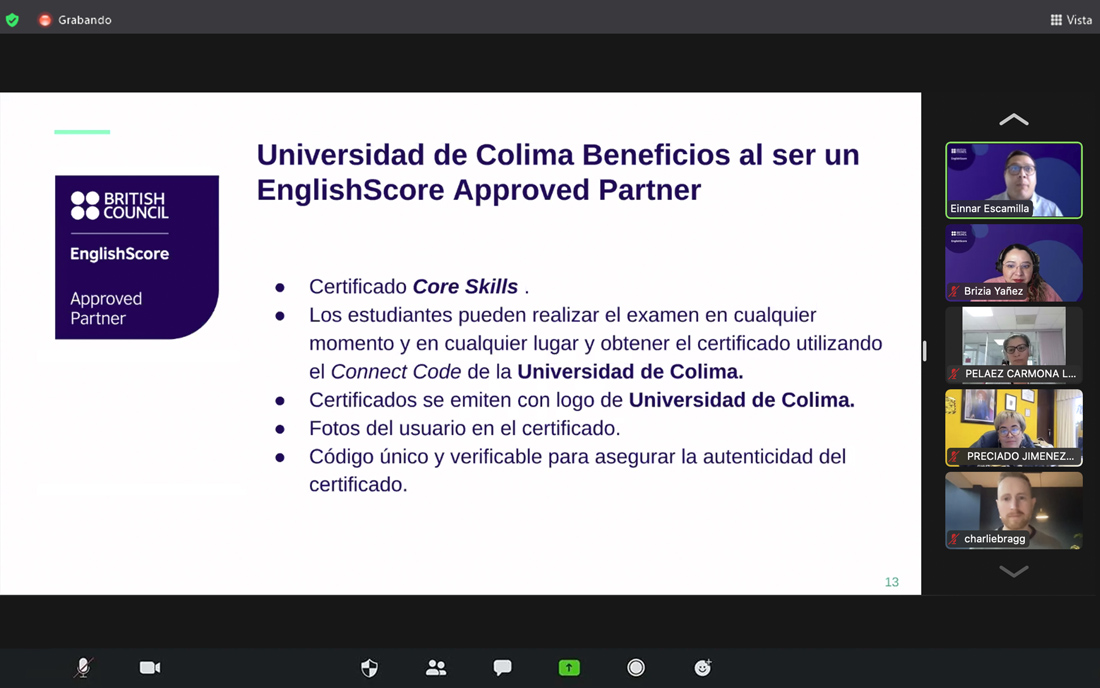Screen dimensions: 1100x688
Task: Click the British Council logo on the slide
Action: coord(120,205)
